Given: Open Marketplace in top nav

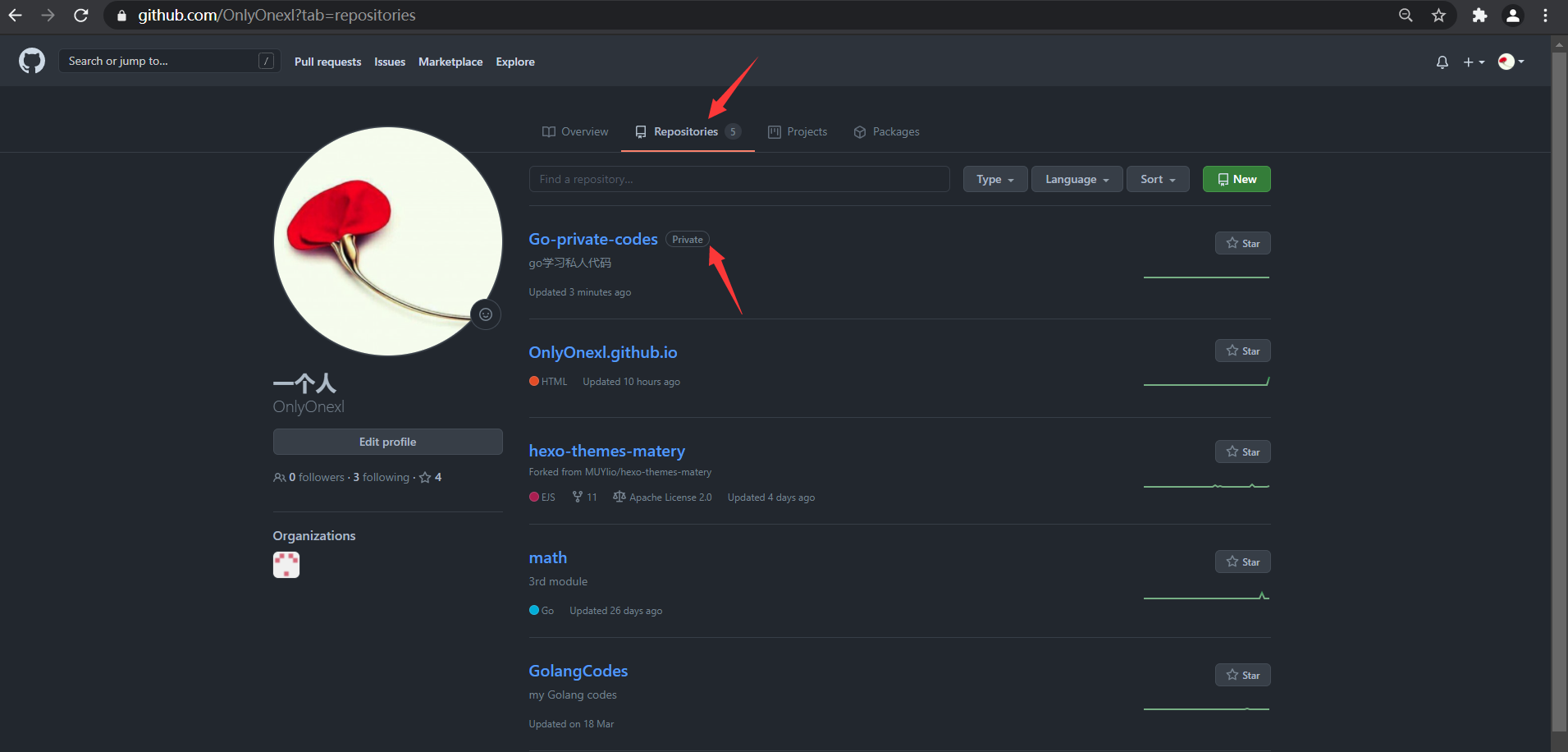Looking at the screenshot, I should tap(450, 62).
